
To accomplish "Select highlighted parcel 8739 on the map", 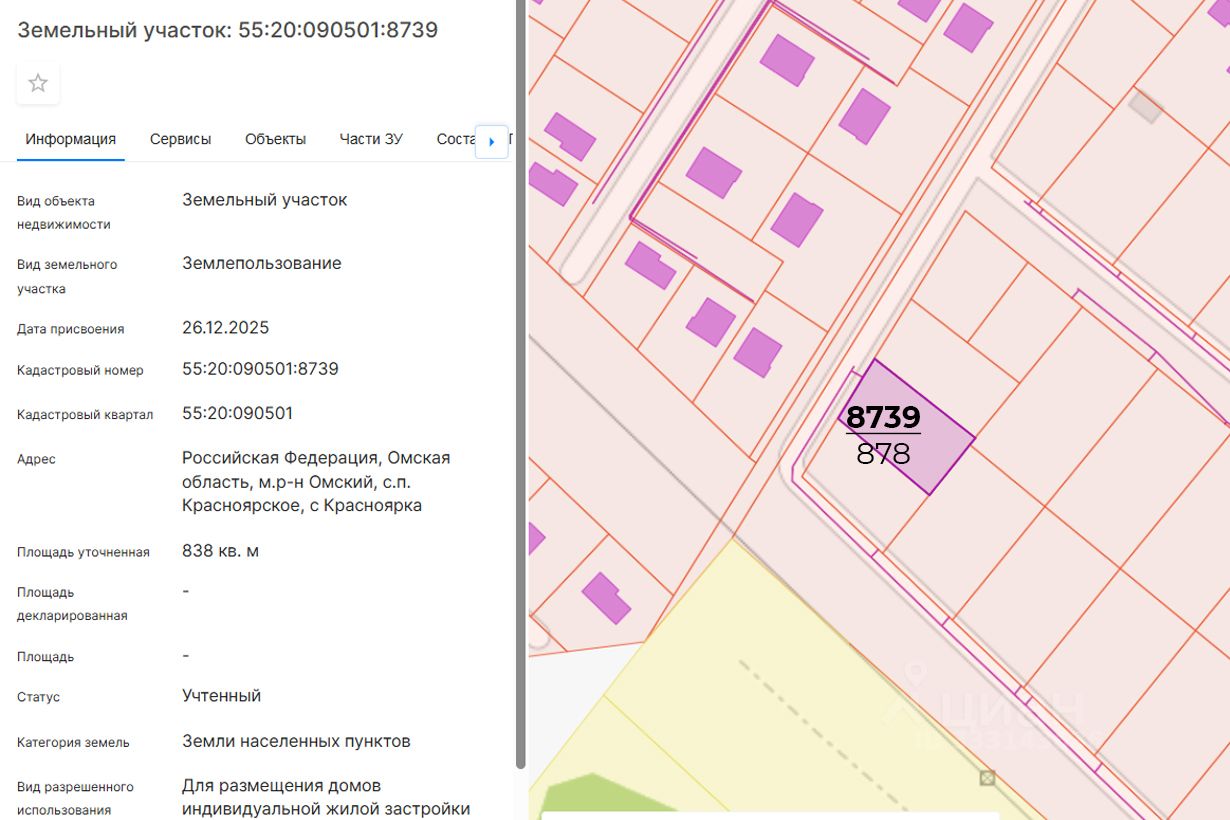I will (906, 427).
